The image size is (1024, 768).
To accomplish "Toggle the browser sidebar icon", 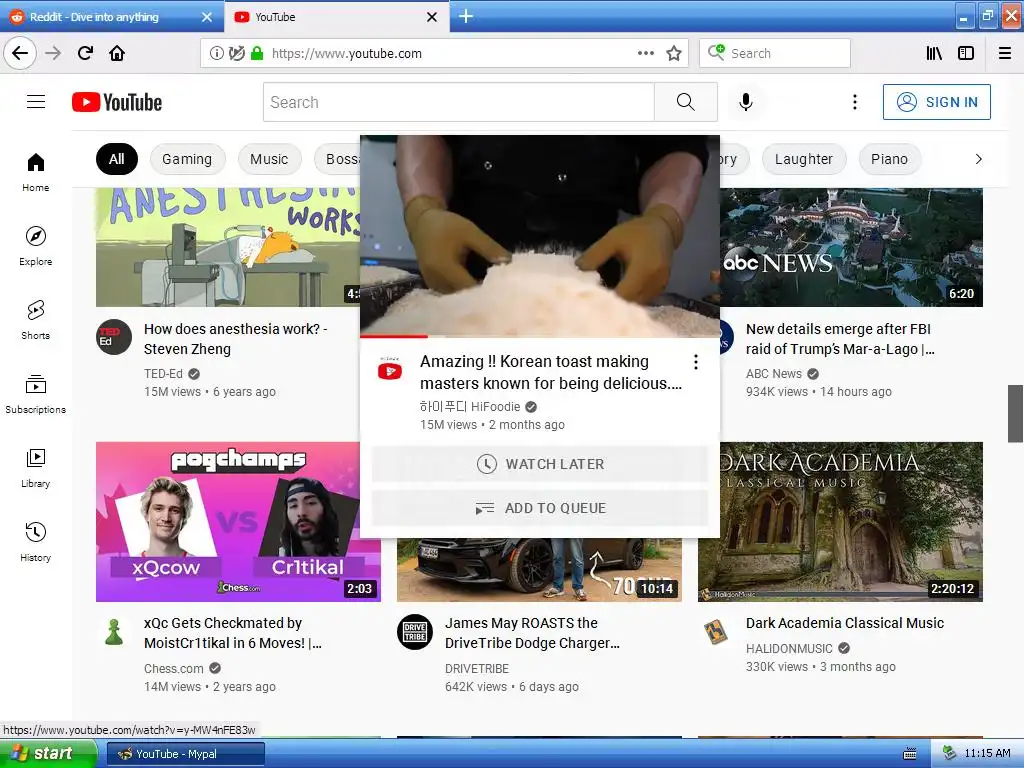I will click(x=966, y=53).
